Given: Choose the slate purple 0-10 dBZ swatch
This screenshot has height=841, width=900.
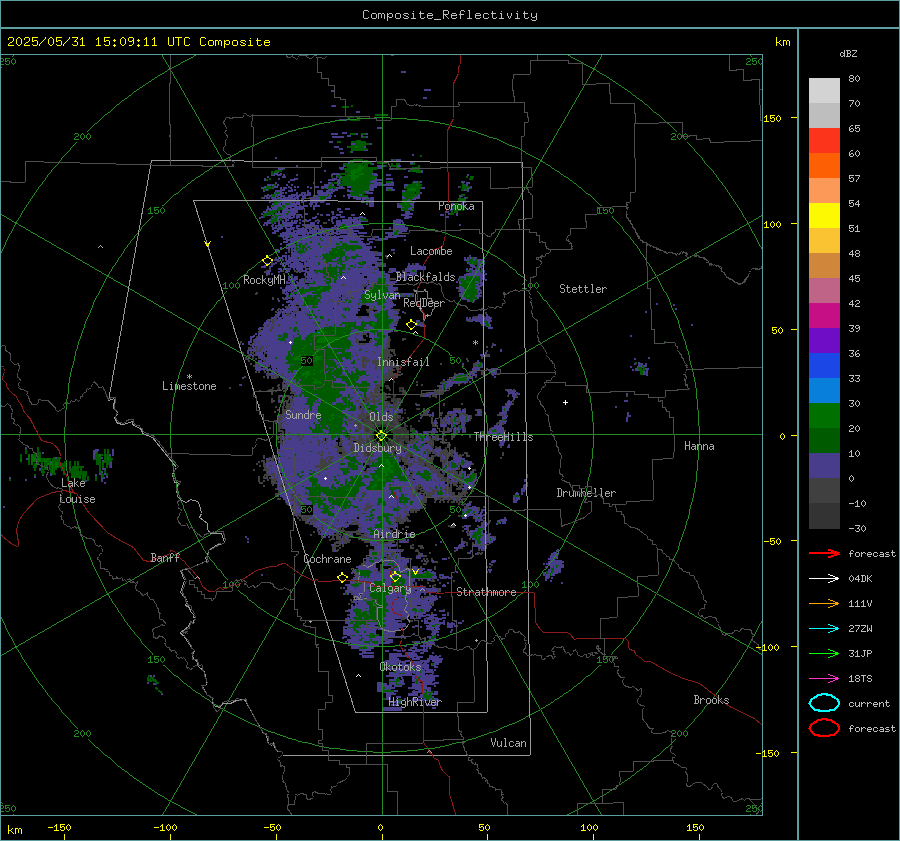Looking at the screenshot, I should [824, 465].
